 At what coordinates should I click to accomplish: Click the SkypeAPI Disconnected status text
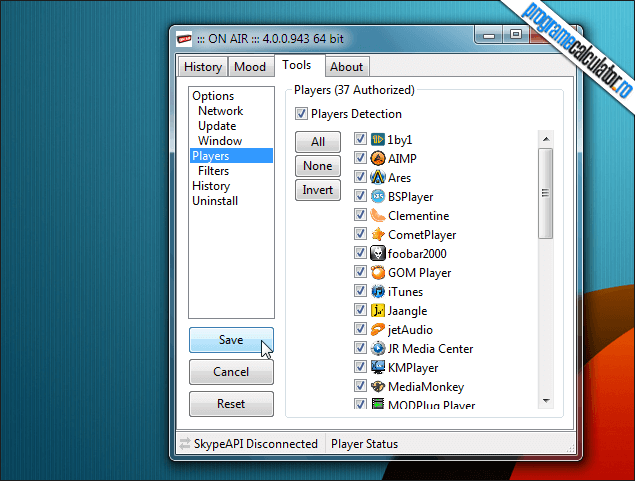pos(256,444)
